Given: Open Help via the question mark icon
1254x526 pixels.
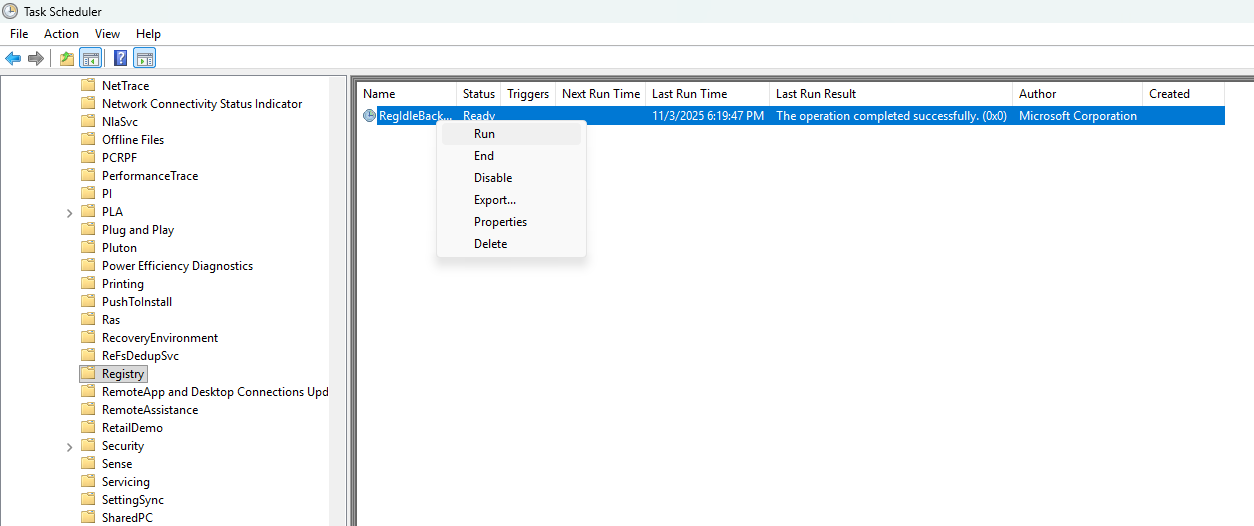Looking at the screenshot, I should click(120, 58).
